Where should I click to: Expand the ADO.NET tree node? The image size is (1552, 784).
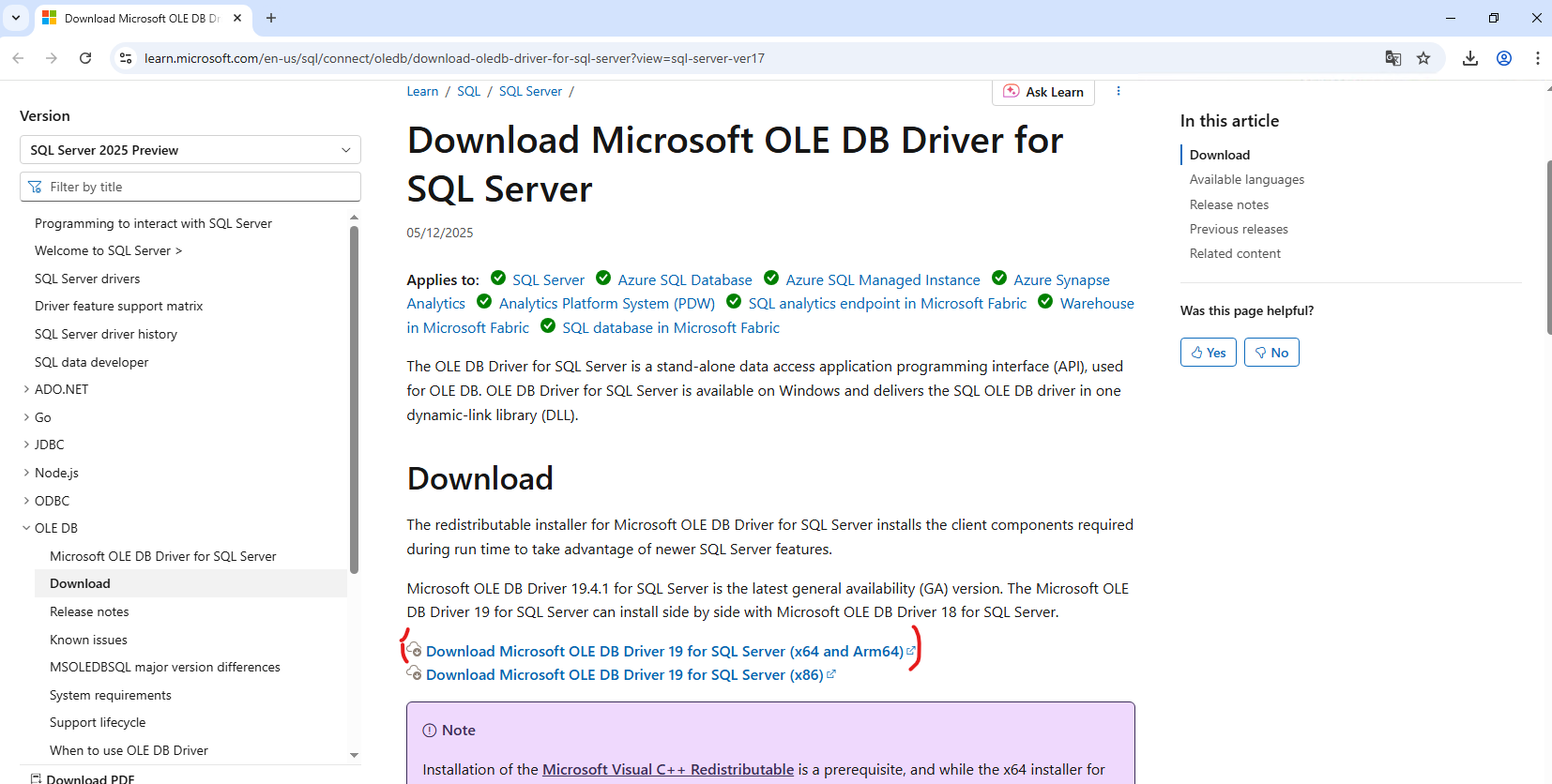[x=26, y=389]
